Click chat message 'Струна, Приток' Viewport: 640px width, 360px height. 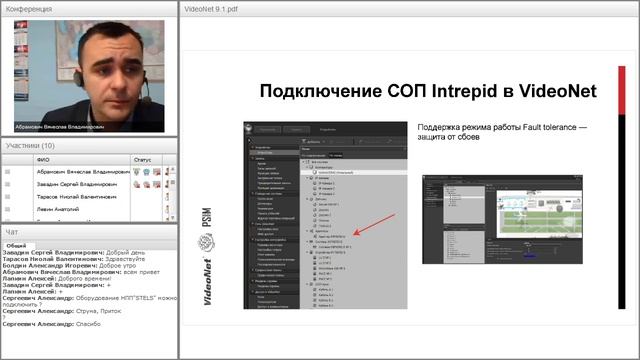click(x=98, y=311)
